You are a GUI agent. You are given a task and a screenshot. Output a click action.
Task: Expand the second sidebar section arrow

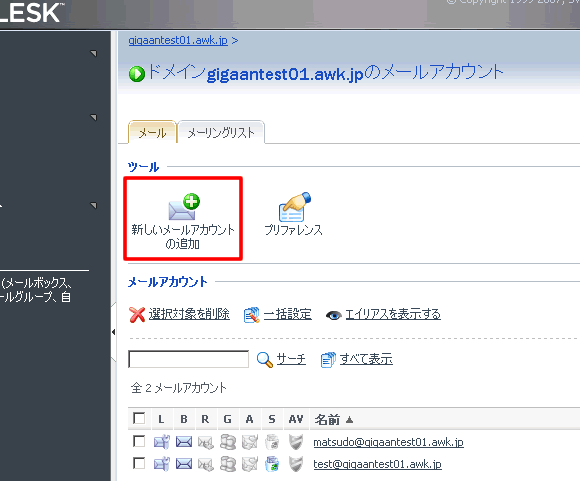(94, 117)
